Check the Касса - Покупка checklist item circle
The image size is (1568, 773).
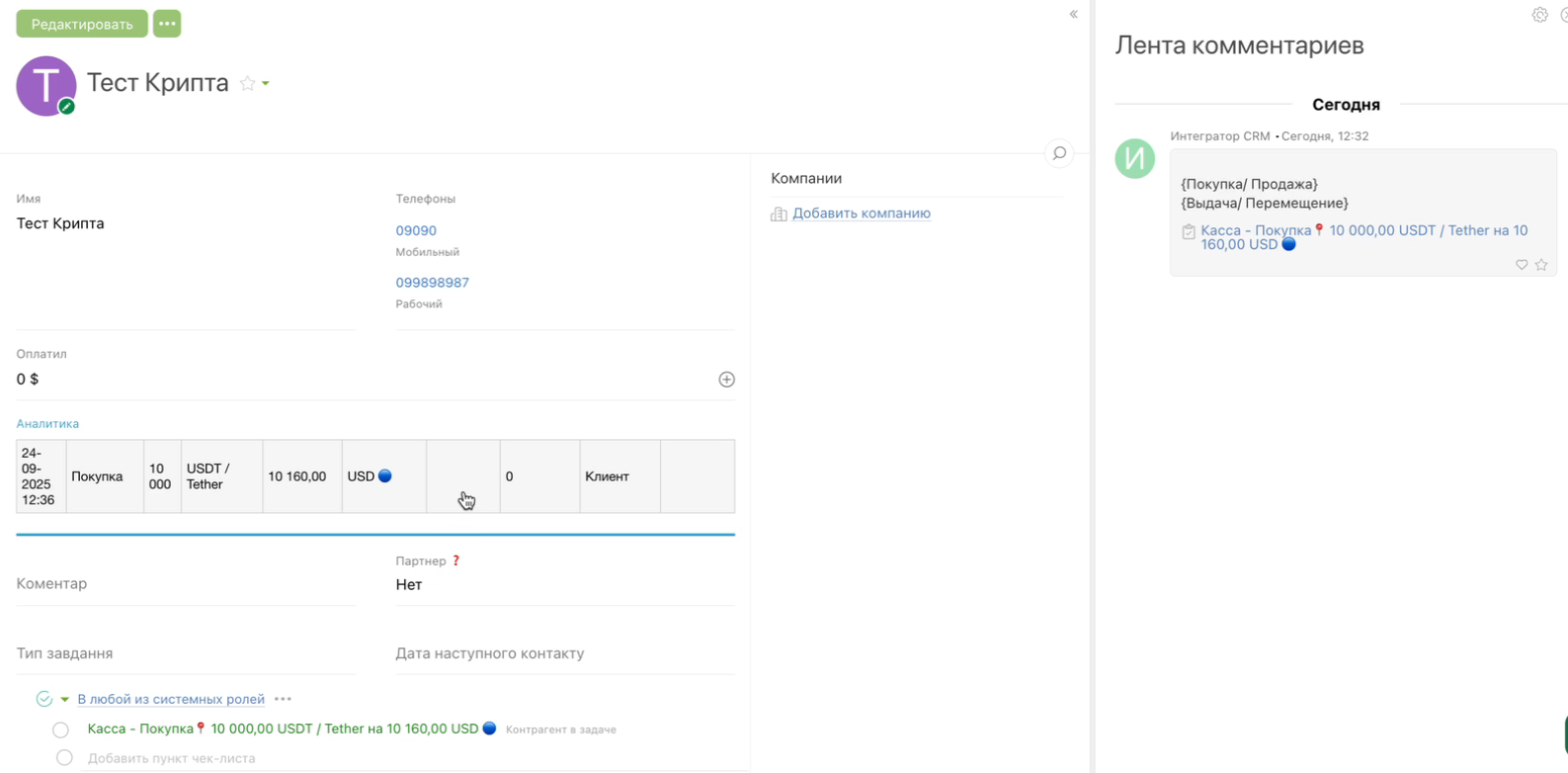(60, 730)
